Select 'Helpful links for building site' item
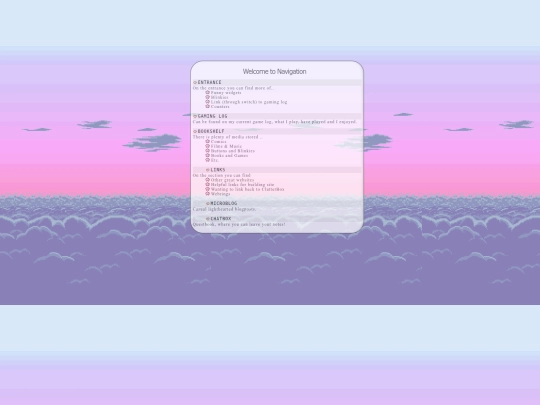Image resolution: width=540 pixels, height=405 pixels. click(242, 185)
